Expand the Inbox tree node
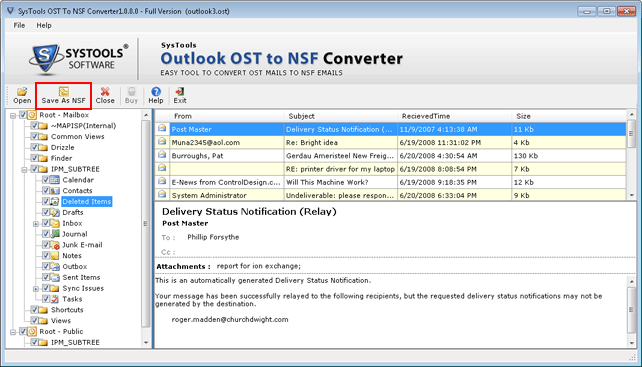 tap(36, 224)
